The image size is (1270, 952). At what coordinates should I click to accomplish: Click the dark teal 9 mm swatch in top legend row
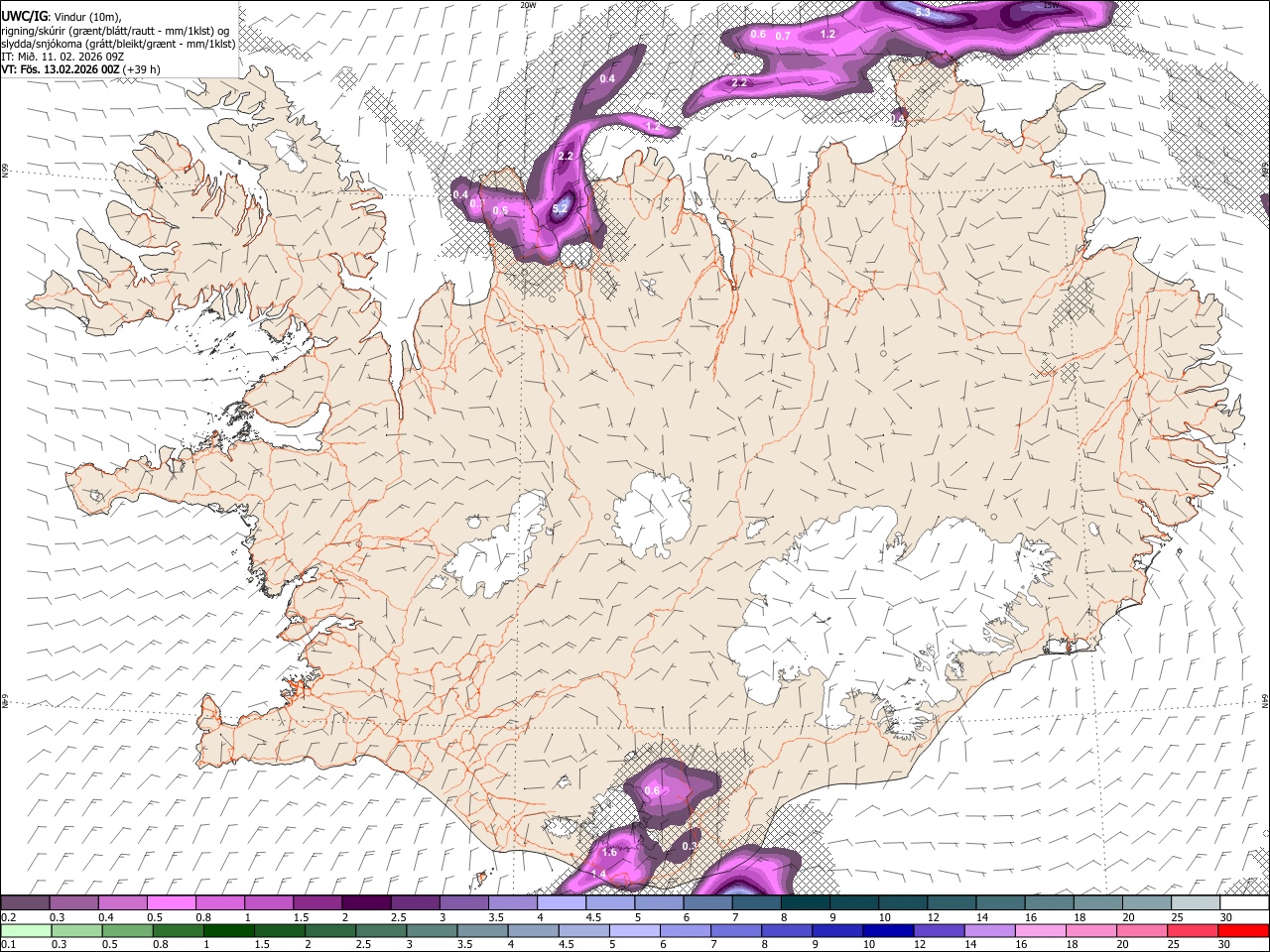853,903
